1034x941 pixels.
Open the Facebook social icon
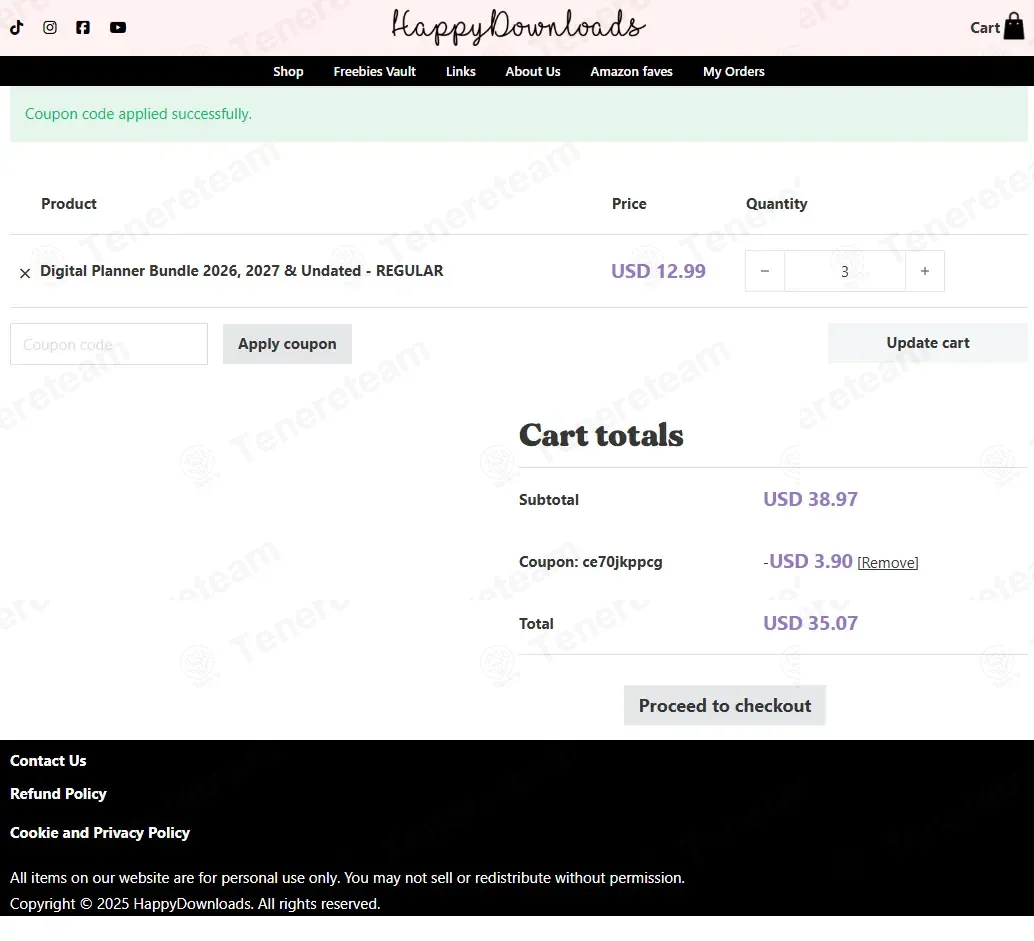(x=82, y=27)
